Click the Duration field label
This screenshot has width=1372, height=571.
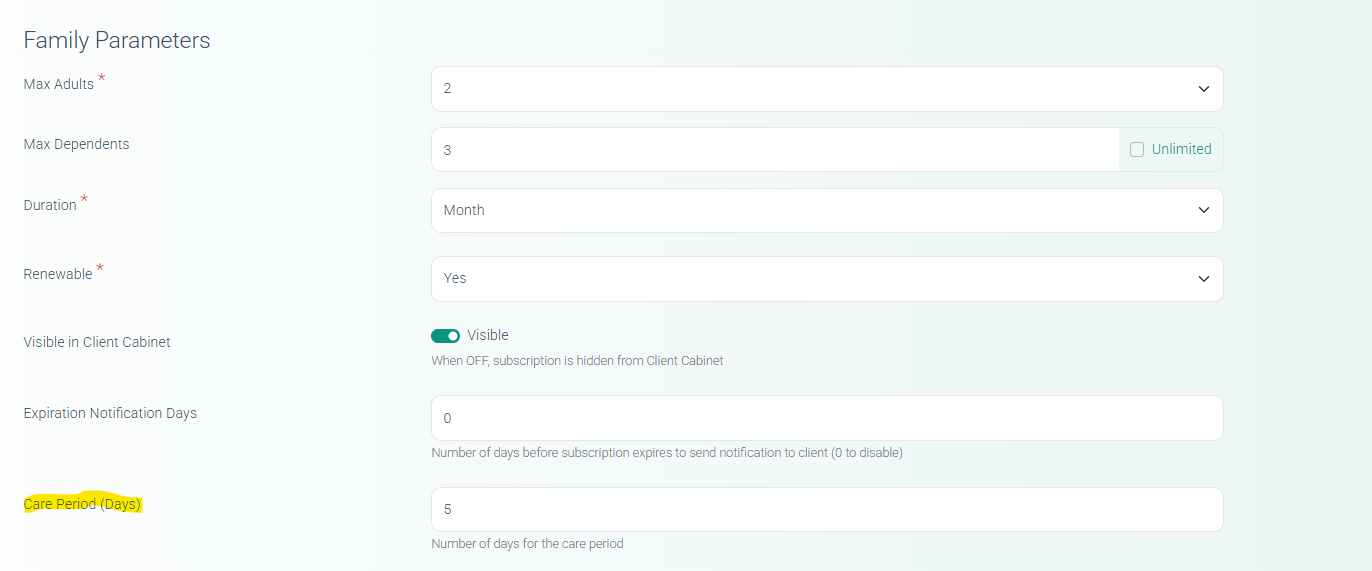(50, 205)
